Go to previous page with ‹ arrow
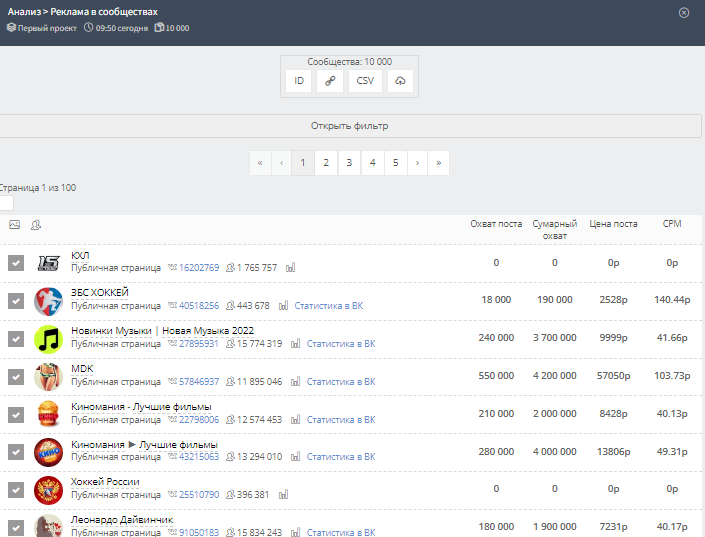This screenshot has height=537, width=705. point(281,163)
